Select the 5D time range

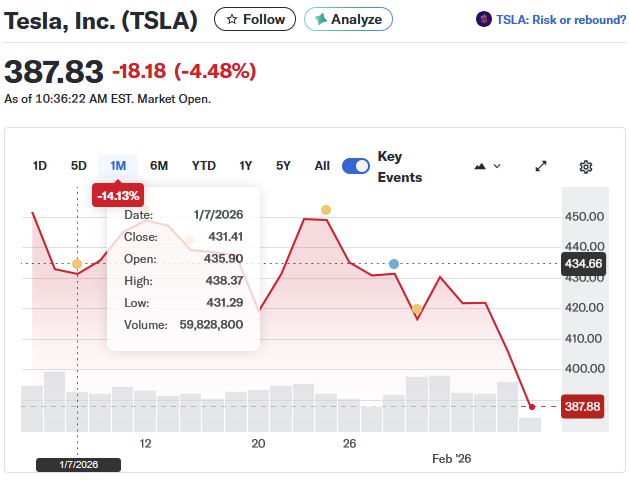click(79, 166)
